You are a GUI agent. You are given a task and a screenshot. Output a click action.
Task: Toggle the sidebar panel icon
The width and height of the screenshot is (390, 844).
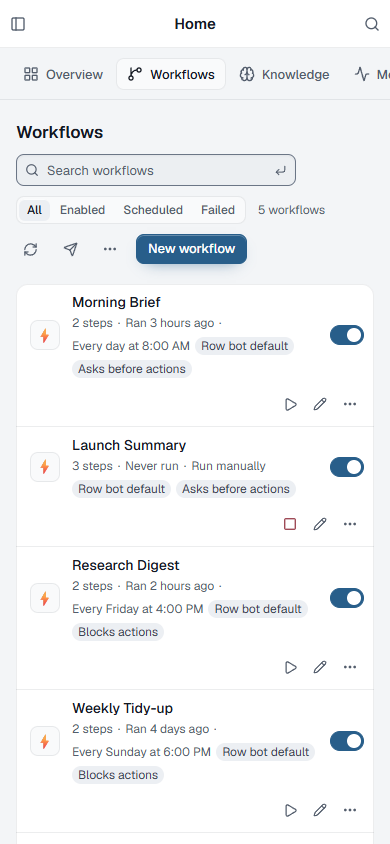(18, 24)
